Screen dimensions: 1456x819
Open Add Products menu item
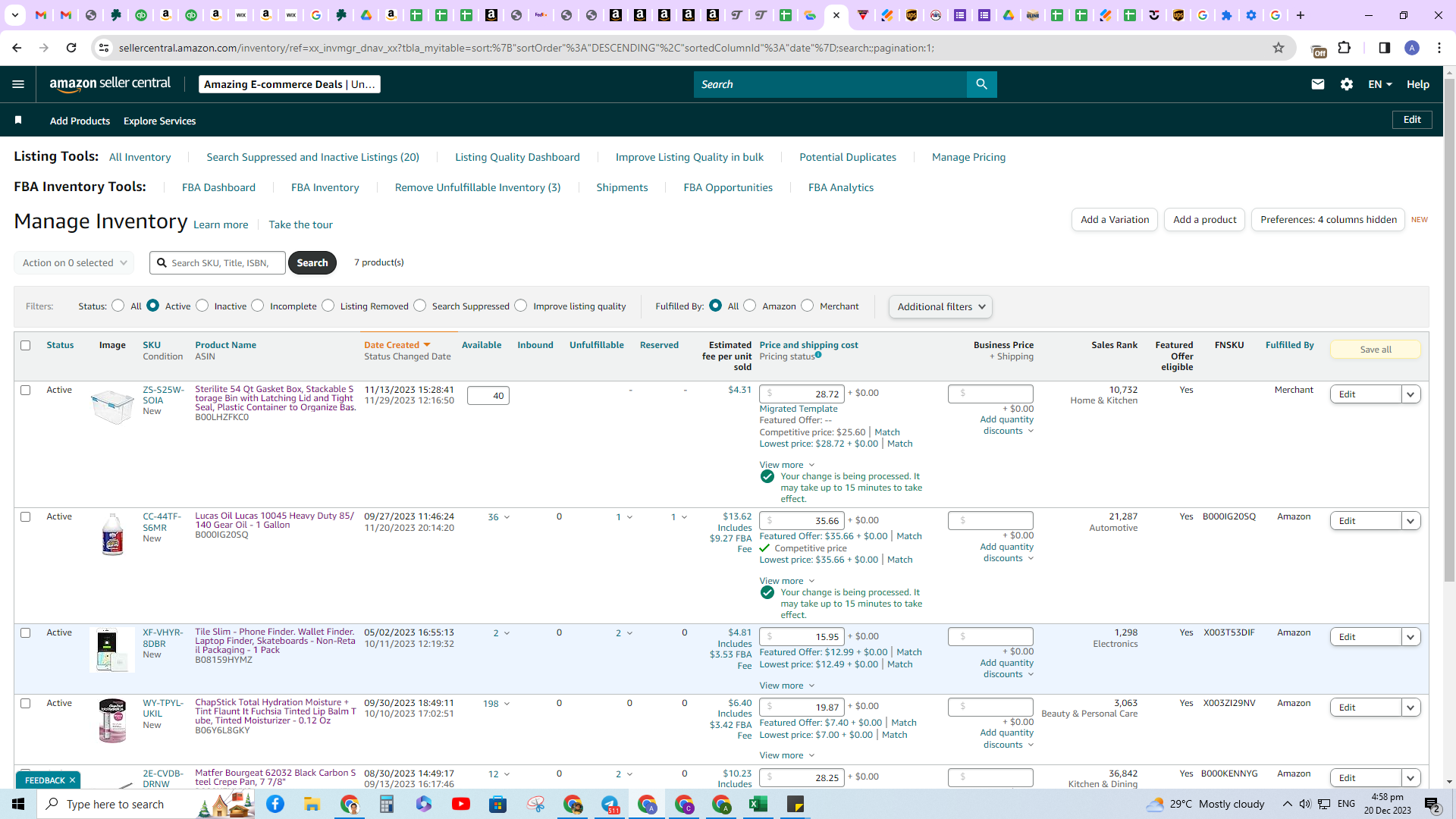[80, 121]
